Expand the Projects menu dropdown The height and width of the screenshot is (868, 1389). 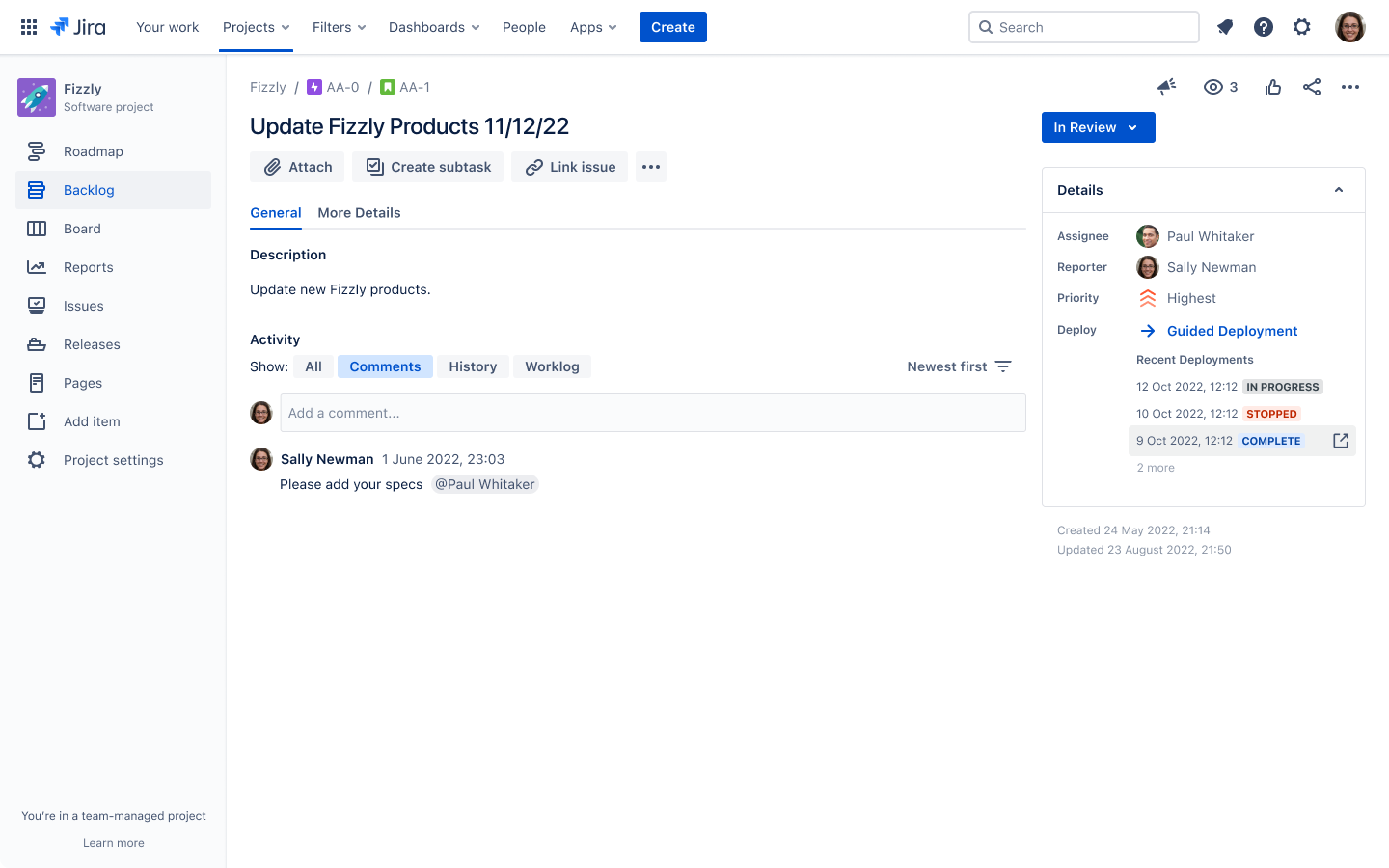pyautogui.click(x=256, y=27)
